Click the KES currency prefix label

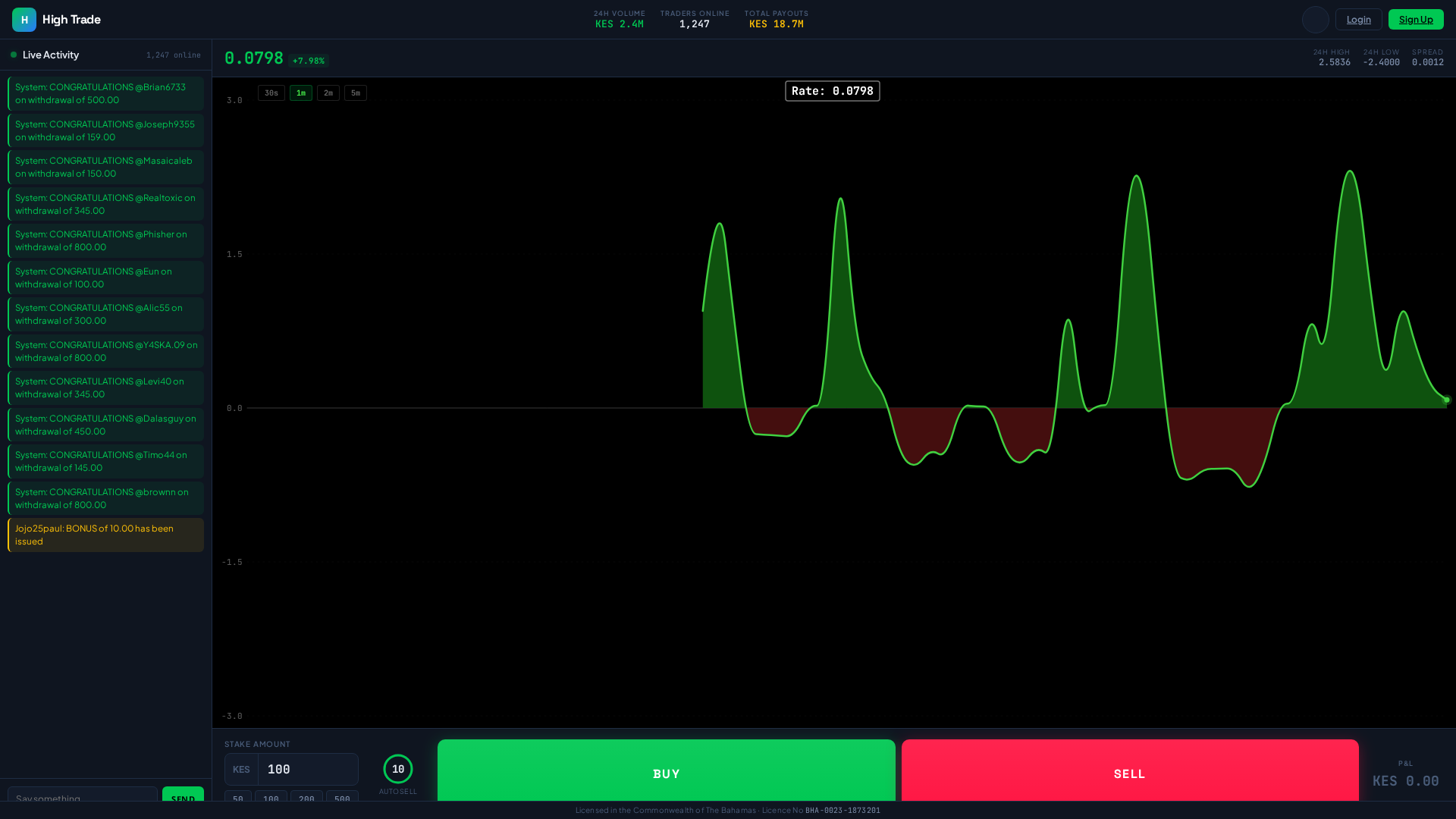coord(241,770)
